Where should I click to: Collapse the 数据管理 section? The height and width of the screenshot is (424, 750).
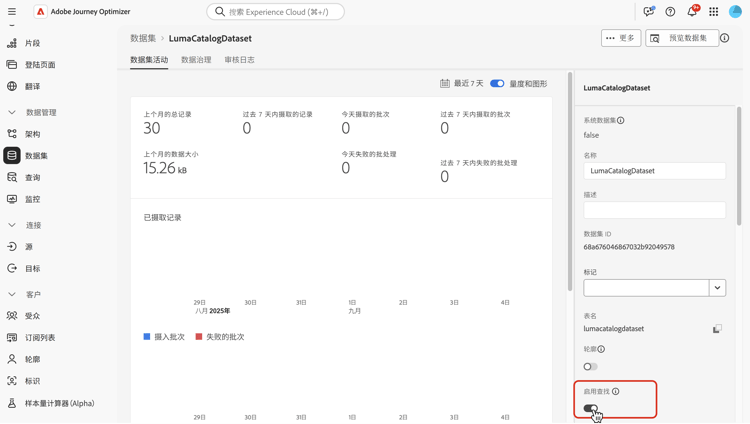click(12, 112)
